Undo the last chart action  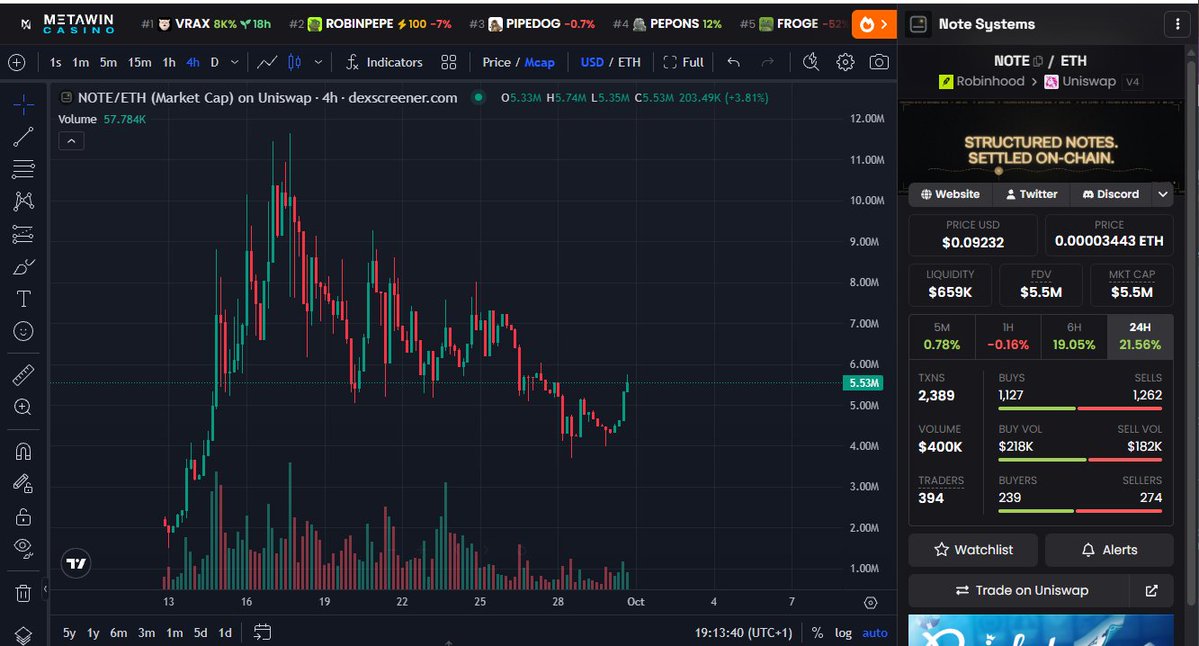pos(733,63)
